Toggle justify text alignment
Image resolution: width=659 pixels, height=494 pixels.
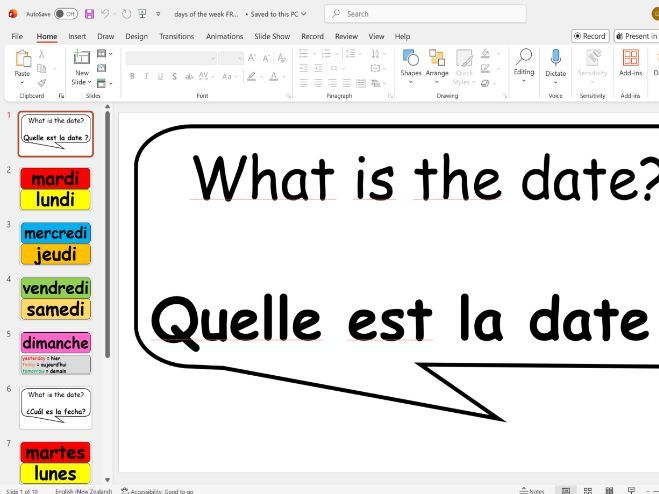[x=346, y=83]
